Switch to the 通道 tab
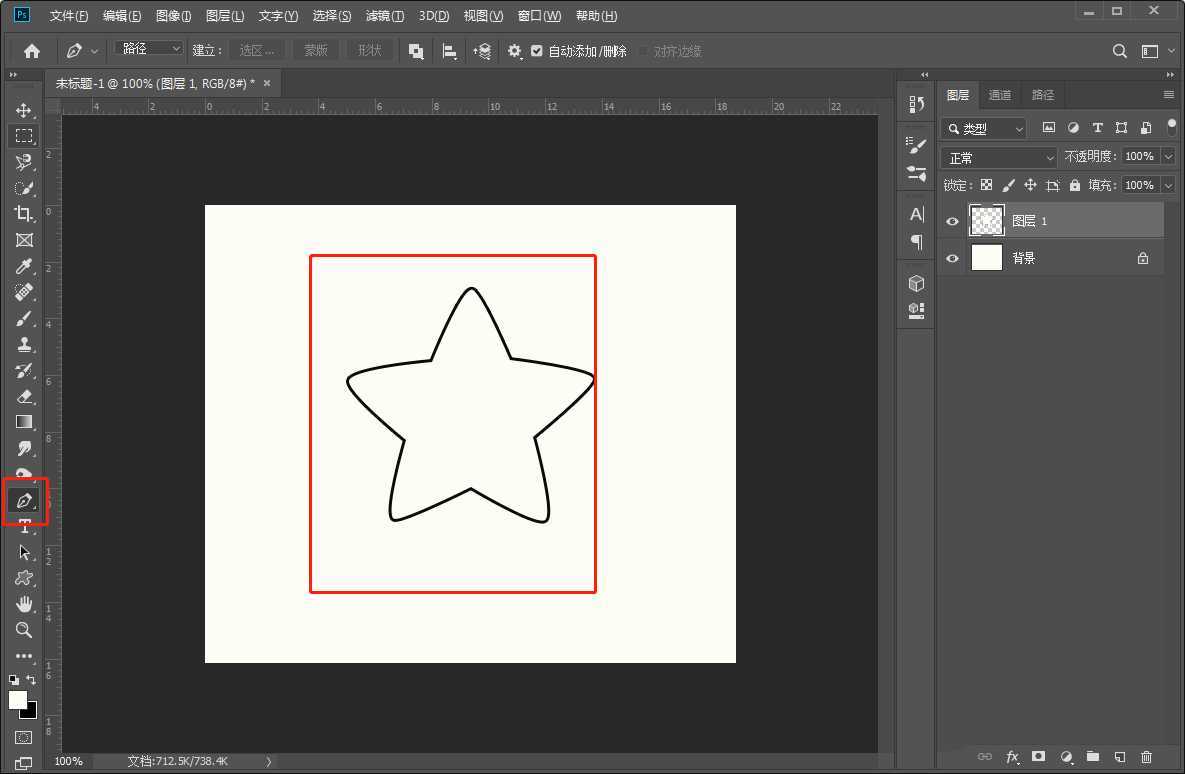 [1000, 95]
